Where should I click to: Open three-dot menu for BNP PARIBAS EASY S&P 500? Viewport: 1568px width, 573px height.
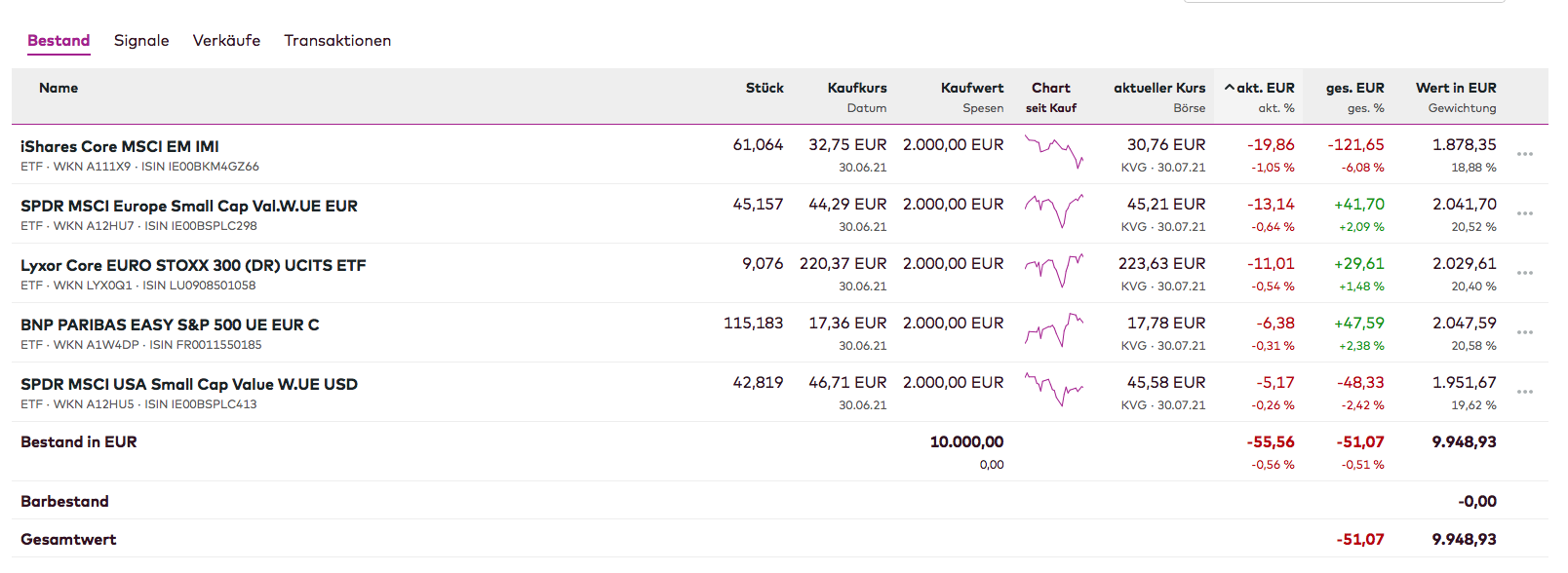tap(1525, 332)
